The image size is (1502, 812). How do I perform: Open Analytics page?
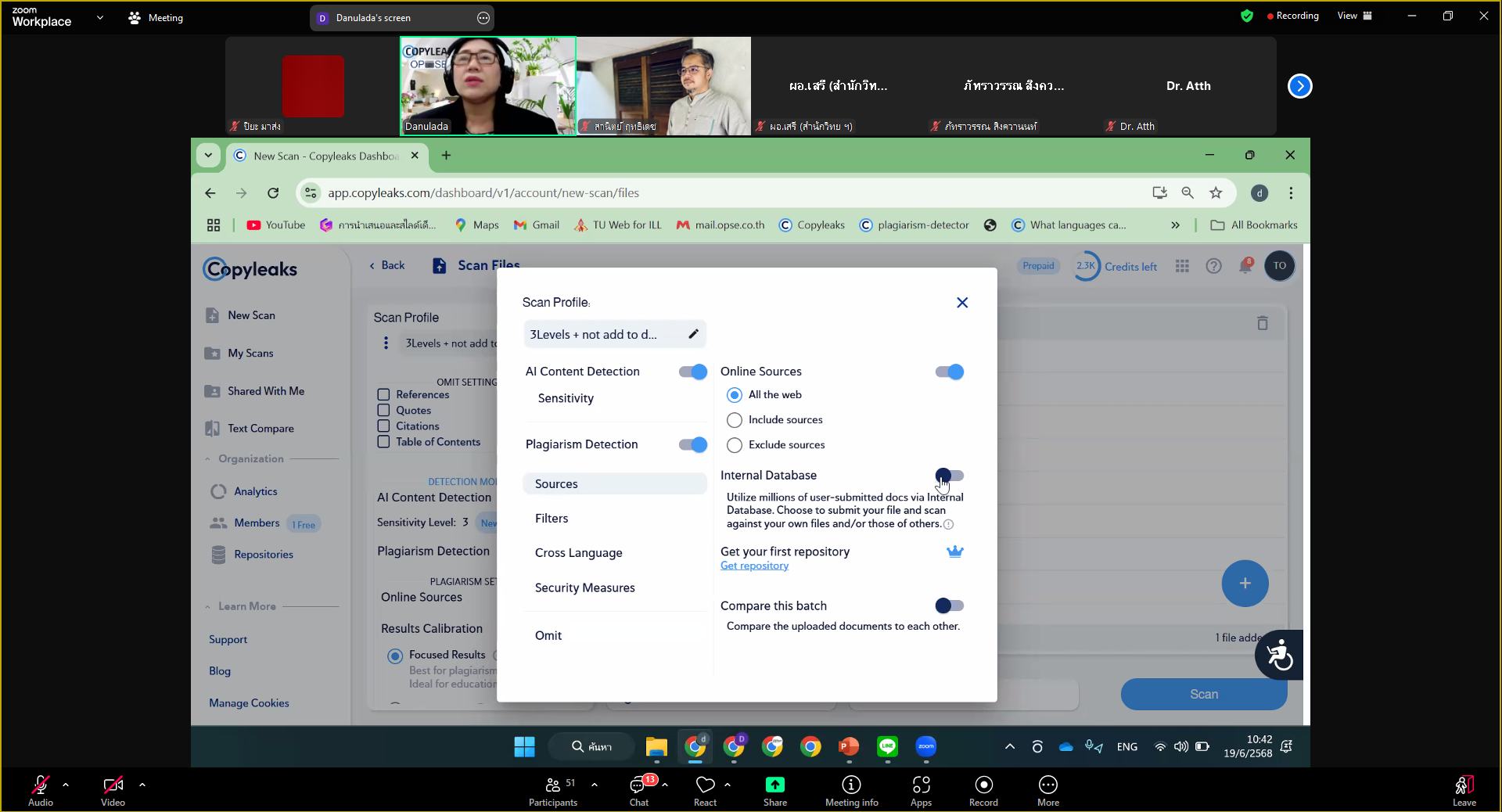(255, 491)
